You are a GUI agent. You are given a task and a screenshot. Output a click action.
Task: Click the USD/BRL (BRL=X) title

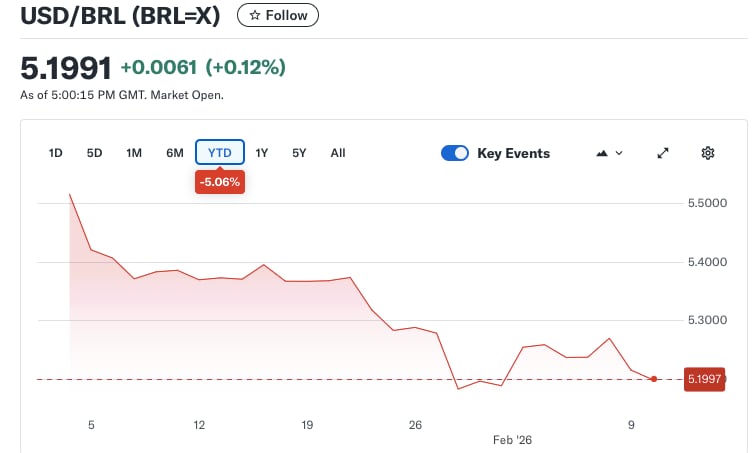122,16
